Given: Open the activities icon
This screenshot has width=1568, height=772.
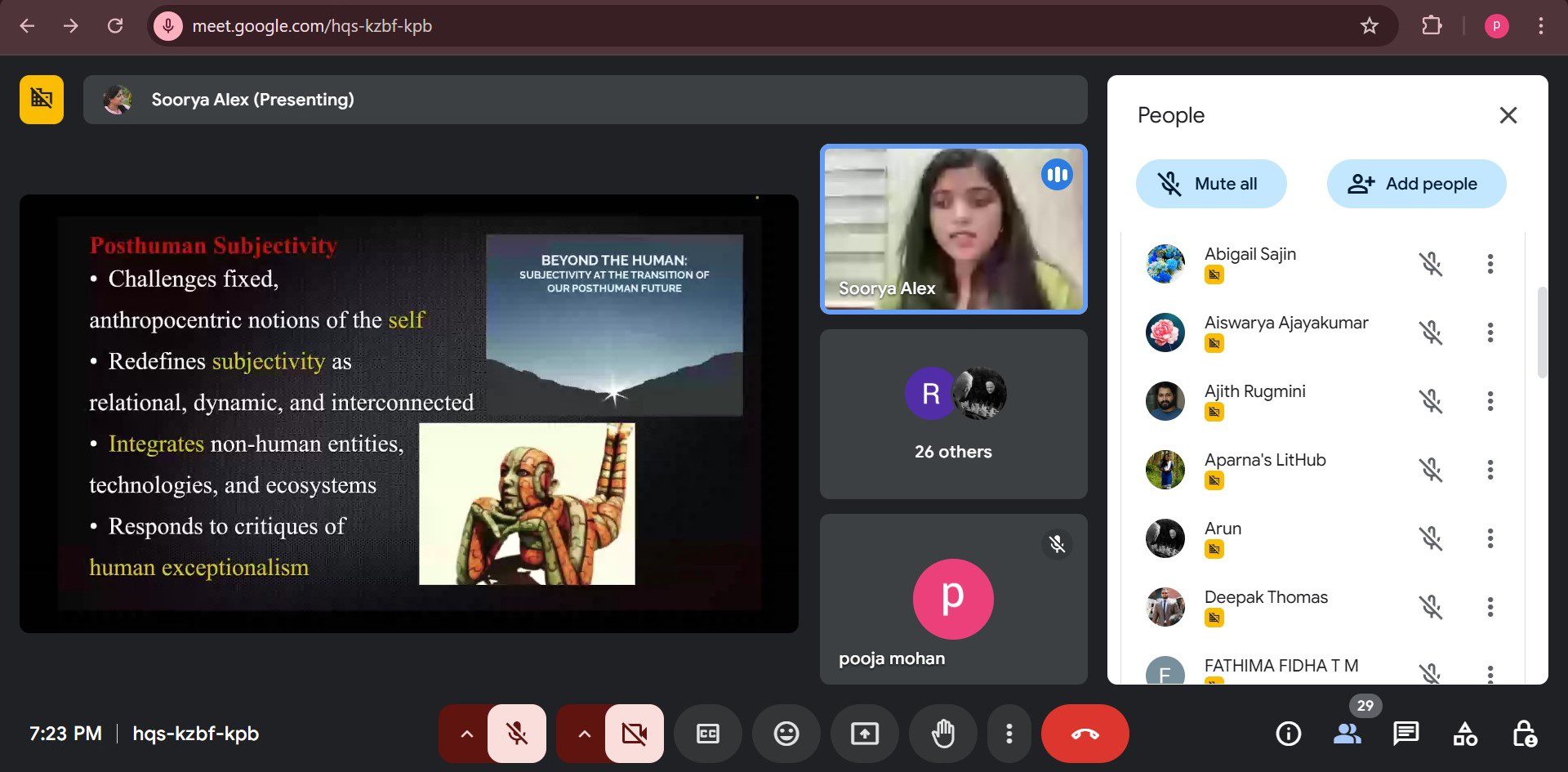Looking at the screenshot, I should coord(1465,734).
